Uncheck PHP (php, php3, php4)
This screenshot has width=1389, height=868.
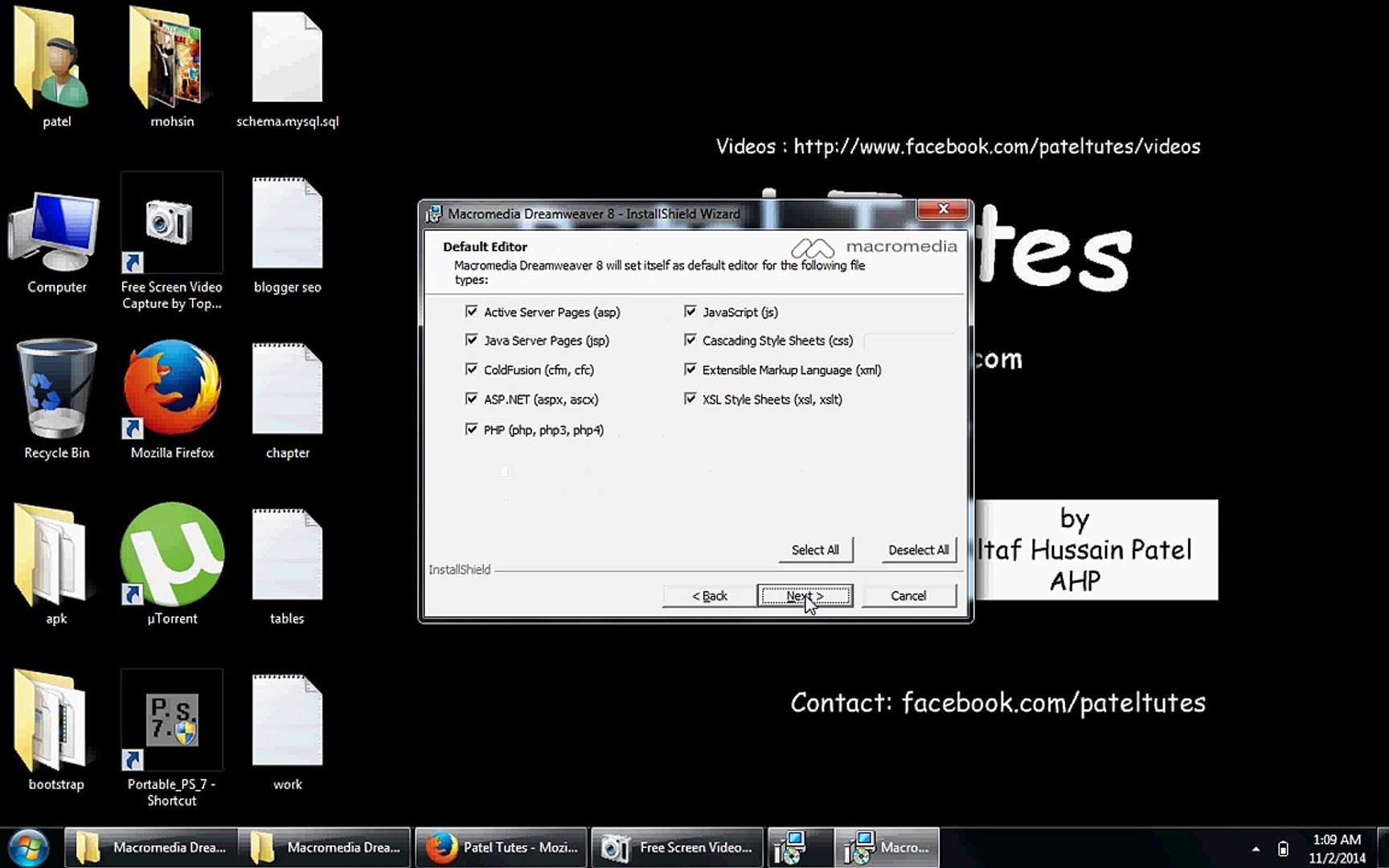(x=471, y=429)
